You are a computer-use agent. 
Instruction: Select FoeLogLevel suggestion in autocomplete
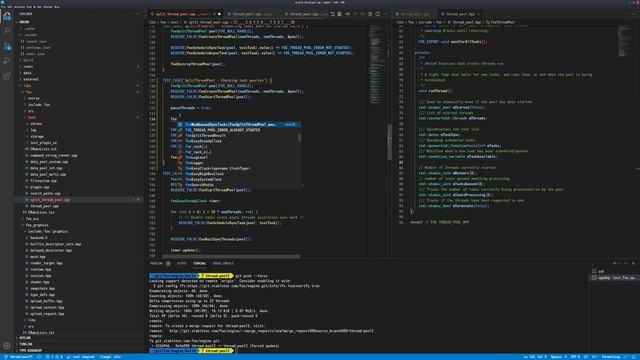coord(239,157)
